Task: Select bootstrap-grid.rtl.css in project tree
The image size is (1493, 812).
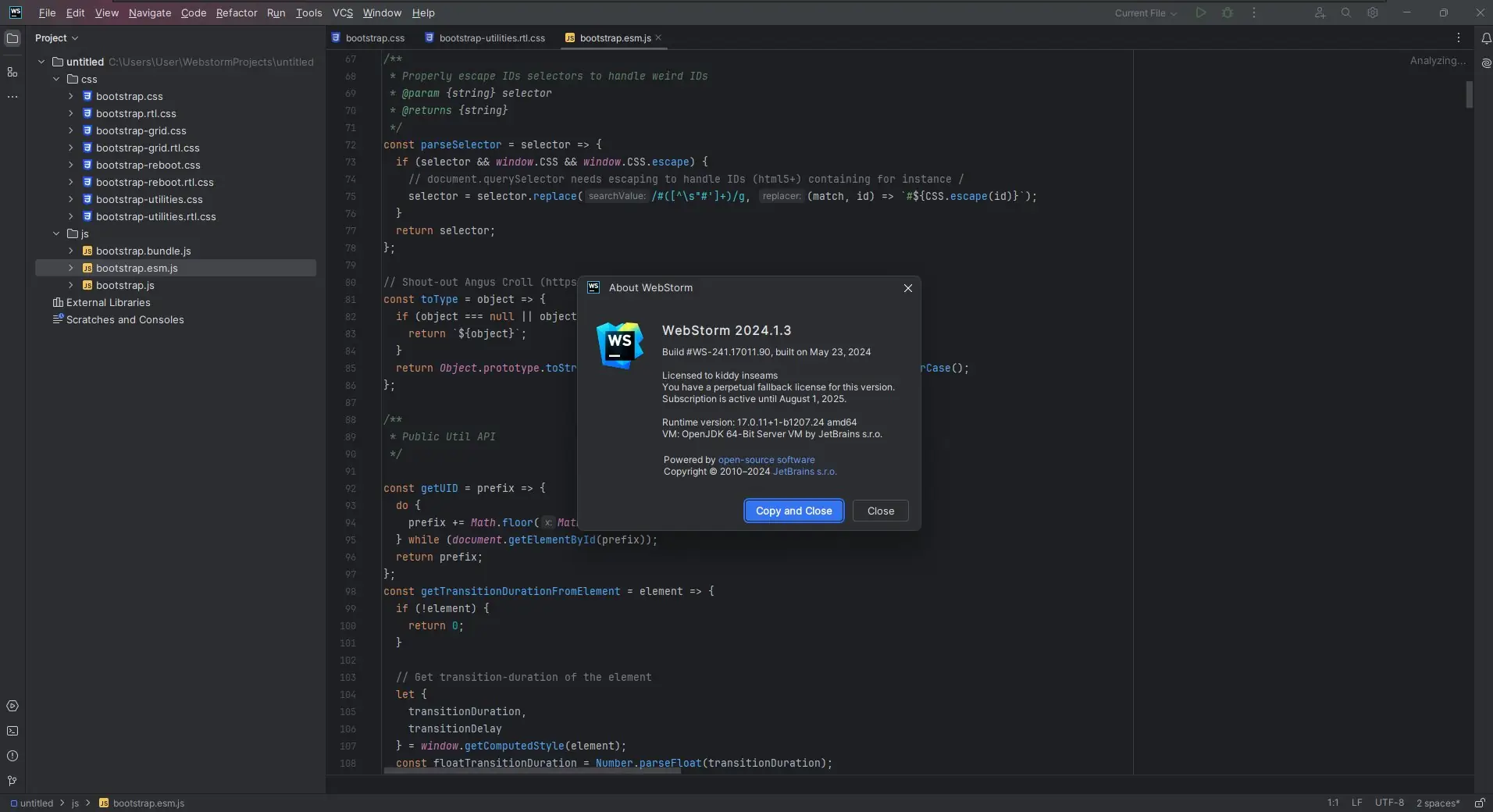Action: click(148, 148)
